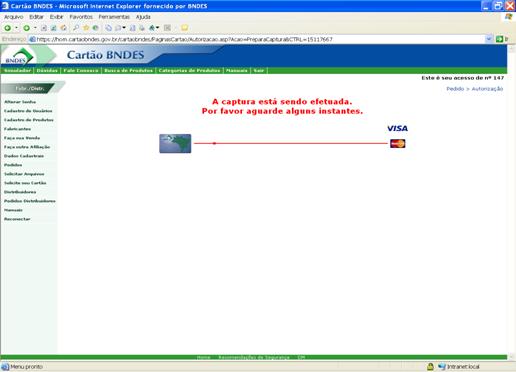The image size is (516, 372).
Task: Click the BNDES logo in header
Action: tap(19, 56)
